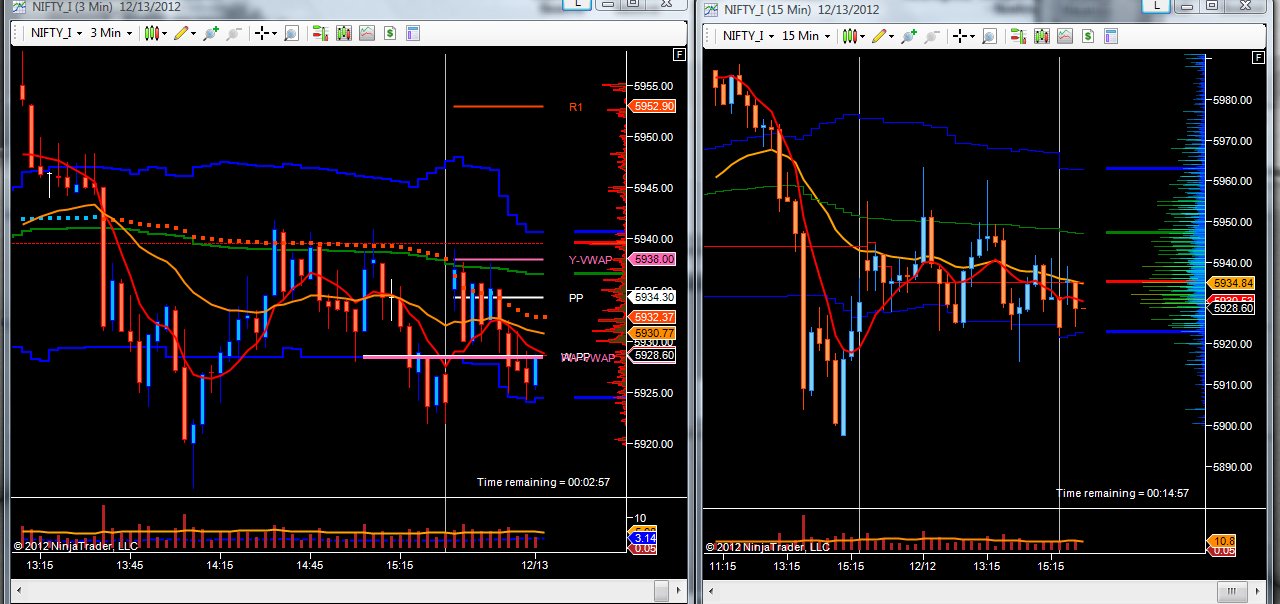Click the candlestick chart style icon in the 3 Min window
The image size is (1280, 604).
click(x=152, y=33)
